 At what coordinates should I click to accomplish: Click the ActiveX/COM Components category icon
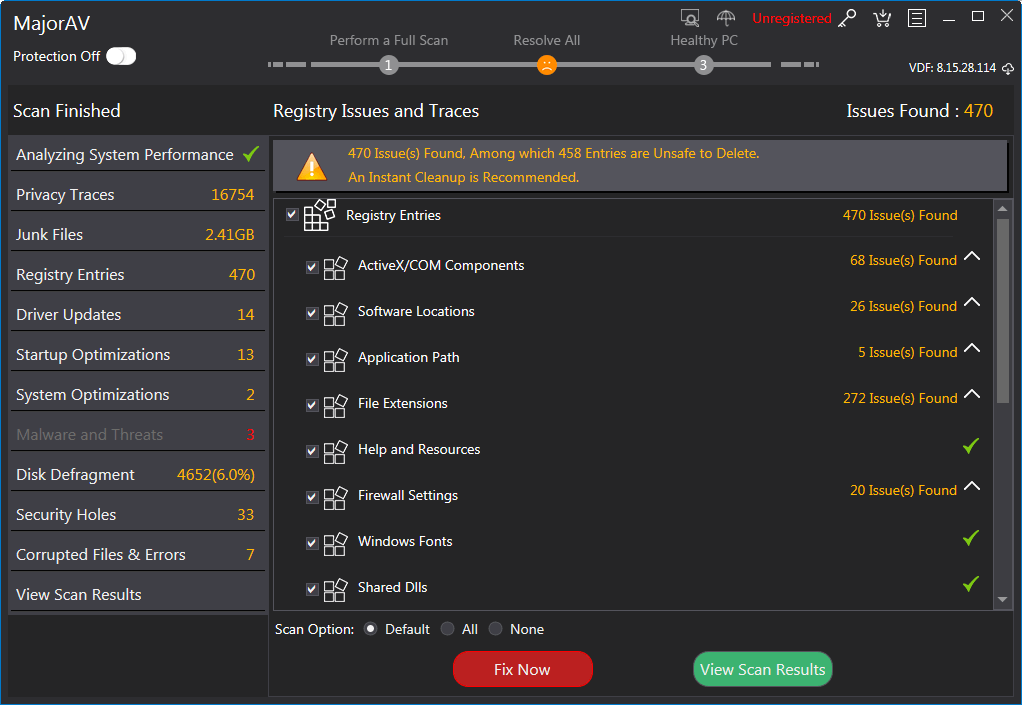click(335, 267)
